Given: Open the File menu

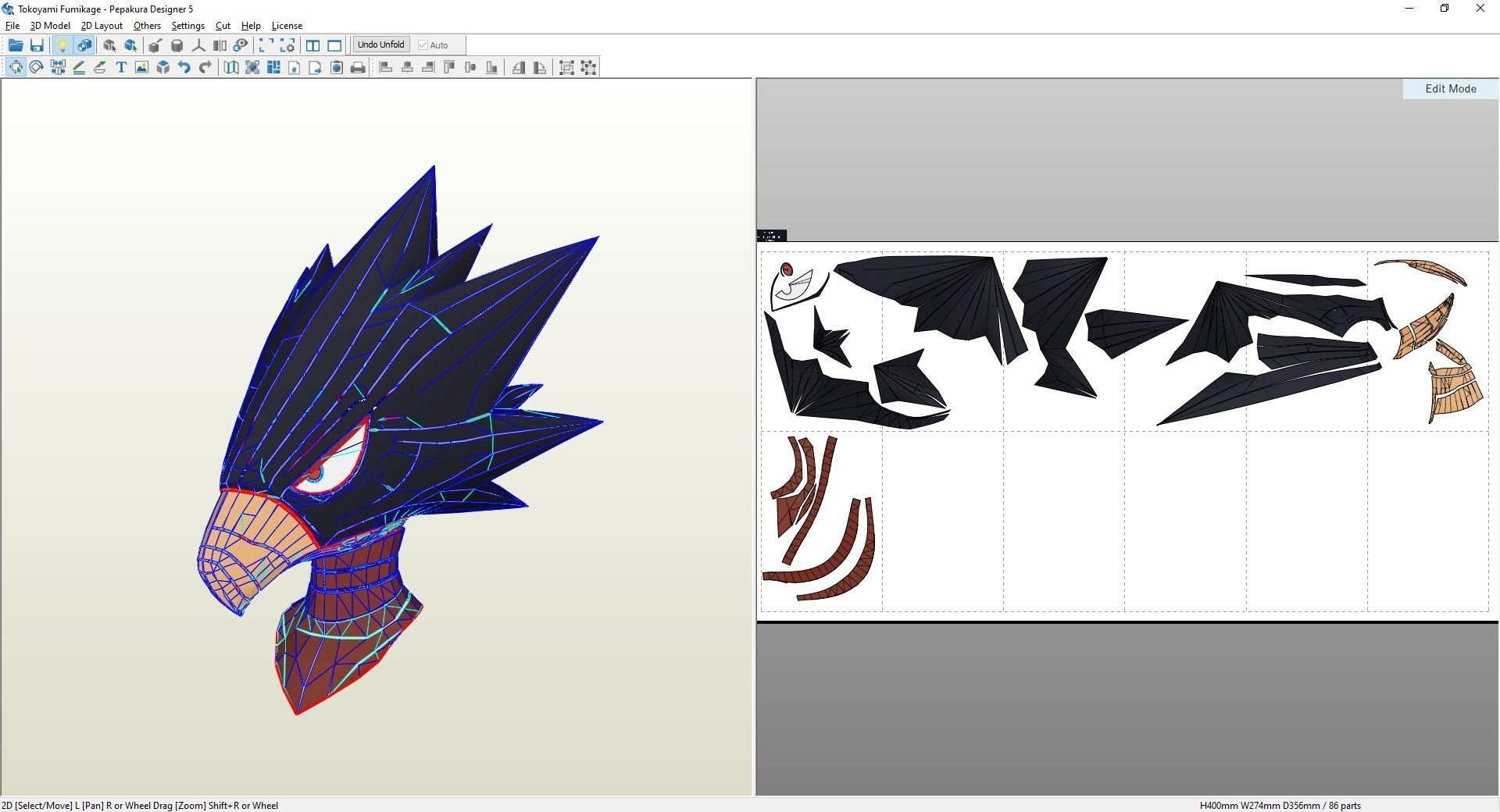Looking at the screenshot, I should pos(12,26).
